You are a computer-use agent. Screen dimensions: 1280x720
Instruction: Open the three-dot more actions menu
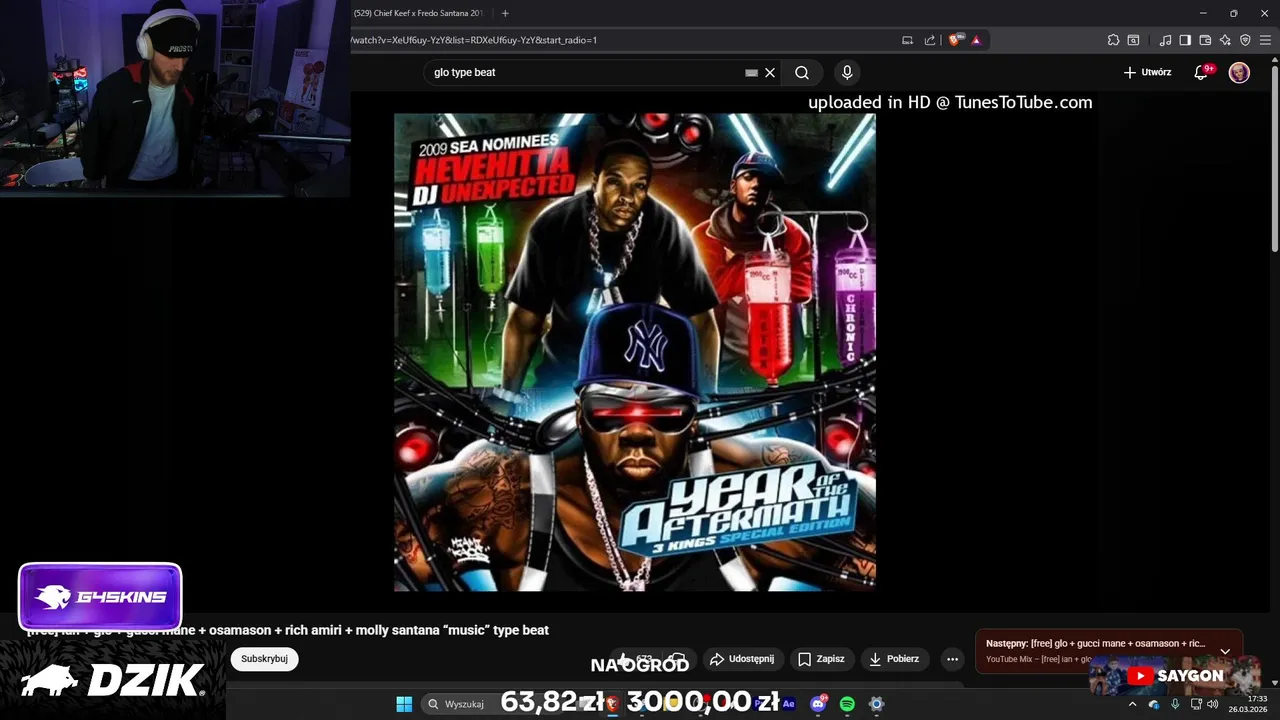952,659
